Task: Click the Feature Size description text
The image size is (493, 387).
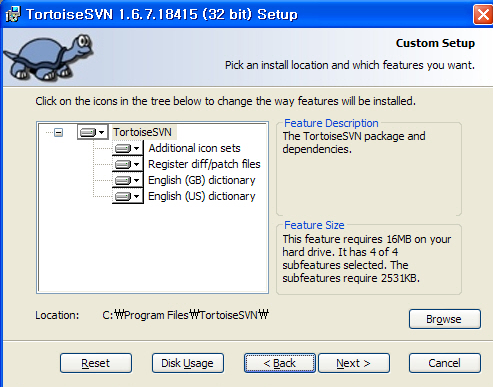Action: pos(366,258)
